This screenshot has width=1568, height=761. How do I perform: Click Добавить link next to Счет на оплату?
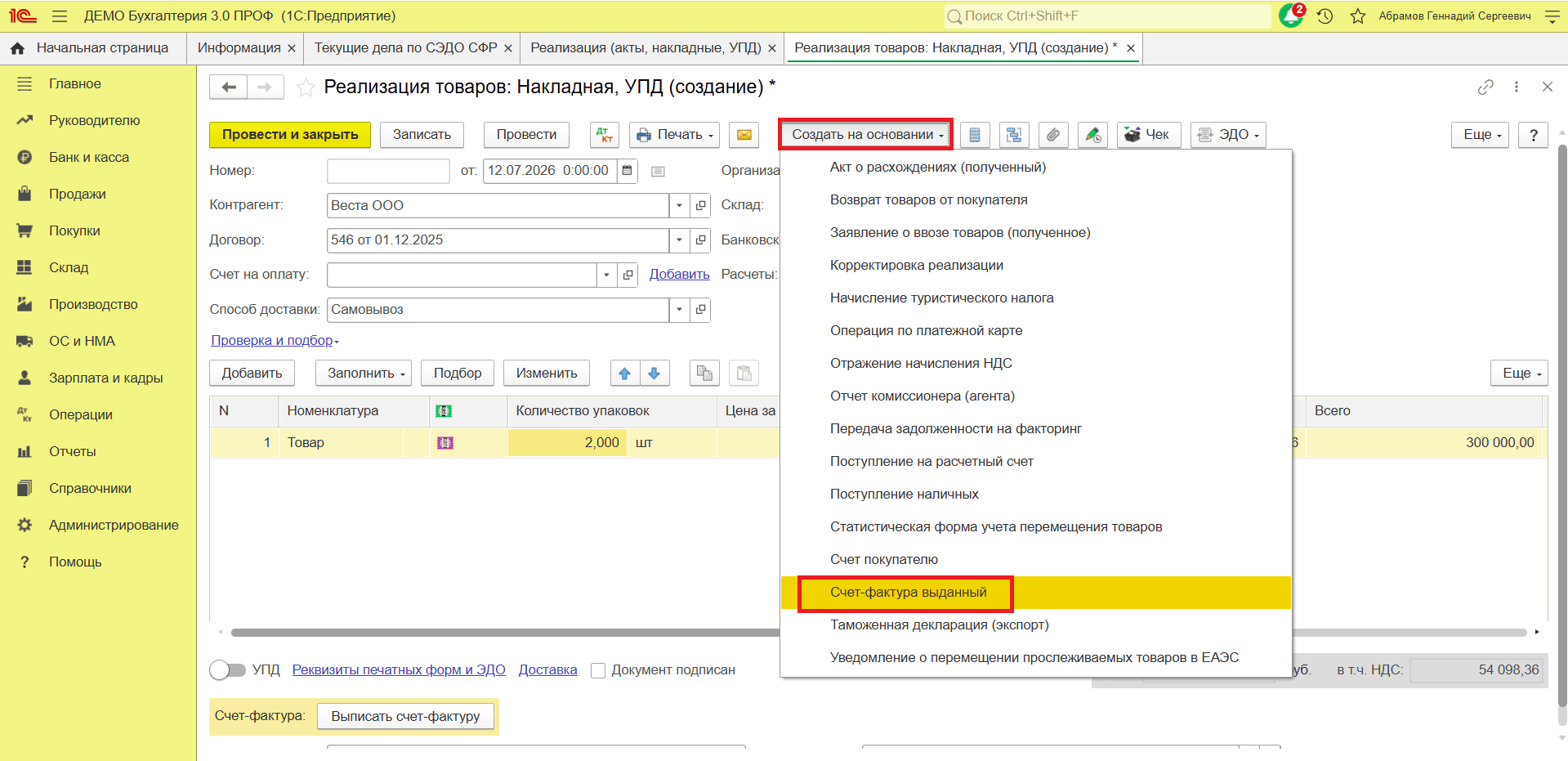coord(680,275)
